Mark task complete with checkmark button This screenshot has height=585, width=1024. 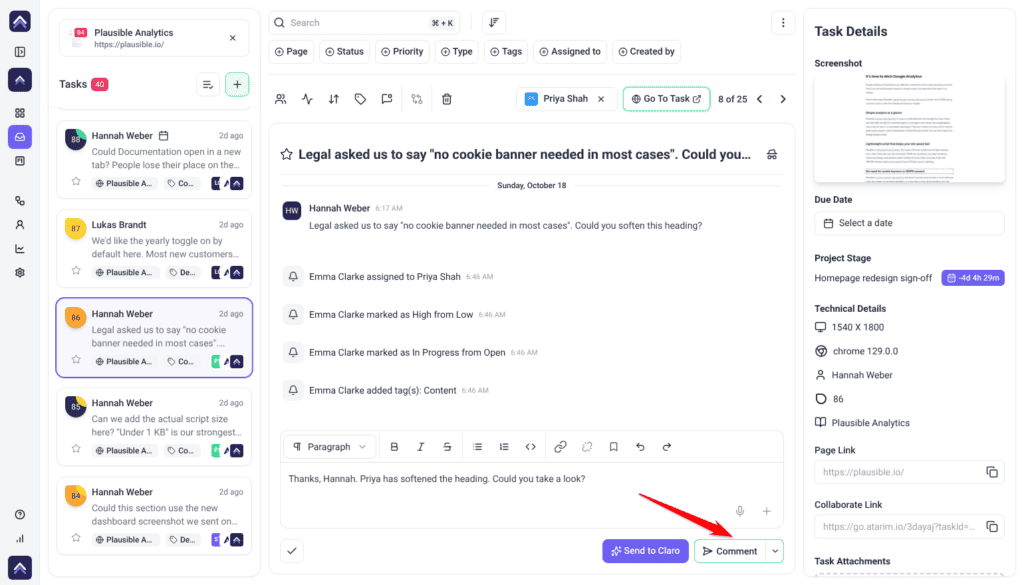point(292,551)
